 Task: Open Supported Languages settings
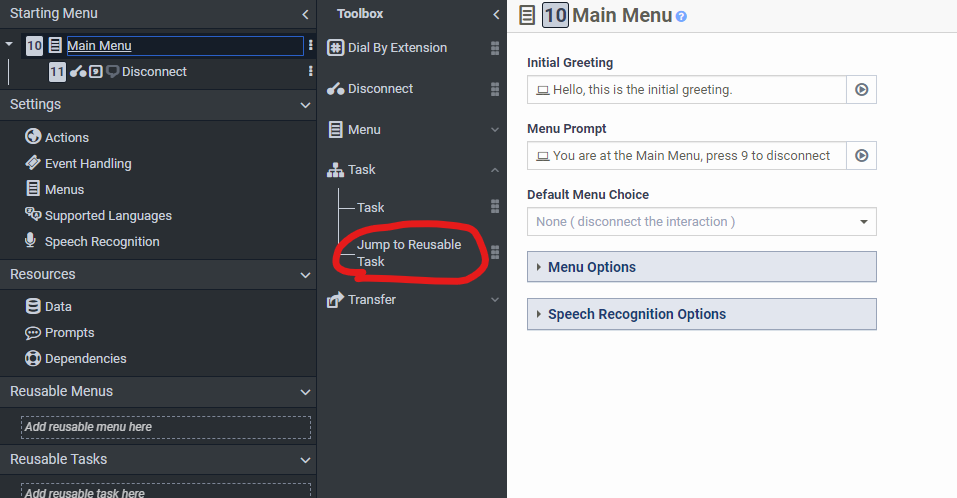tap(108, 216)
